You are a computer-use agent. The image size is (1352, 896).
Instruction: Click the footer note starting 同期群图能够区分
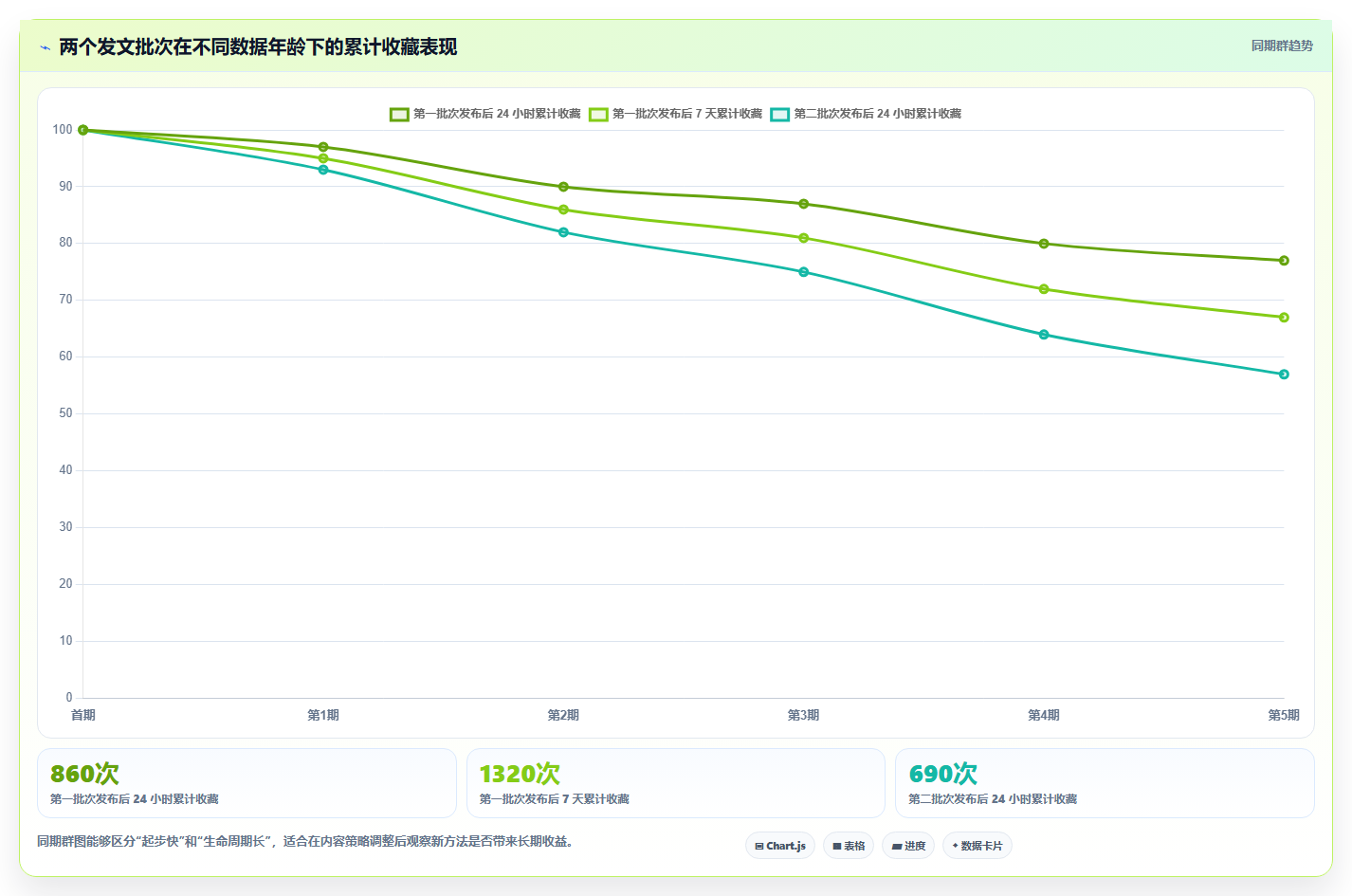(306, 841)
